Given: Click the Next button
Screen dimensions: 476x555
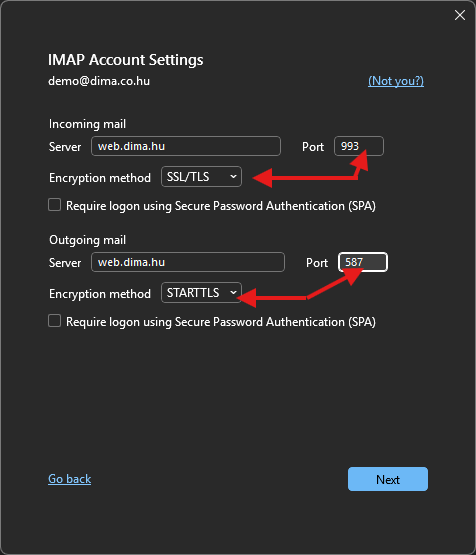Looking at the screenshot, I should [x=388, y=479].
